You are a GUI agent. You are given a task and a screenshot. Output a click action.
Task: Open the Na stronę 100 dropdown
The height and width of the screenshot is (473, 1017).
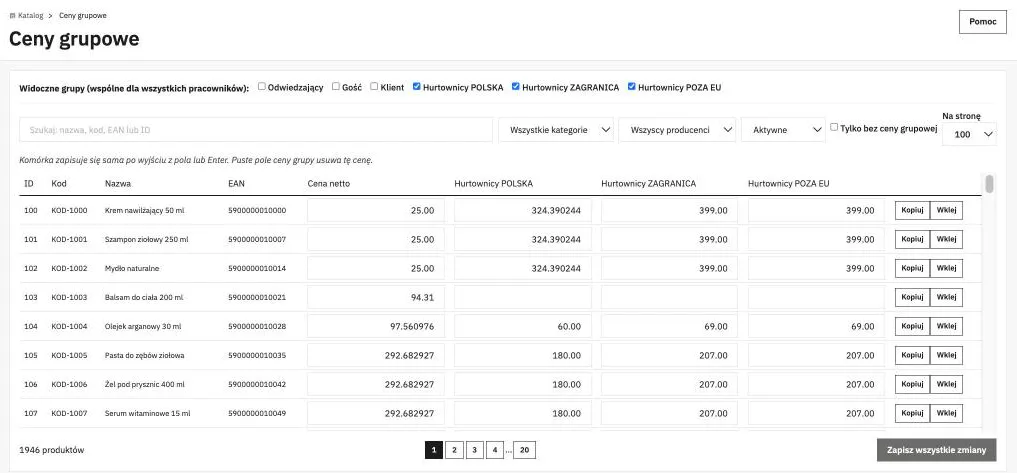[970, 134]
